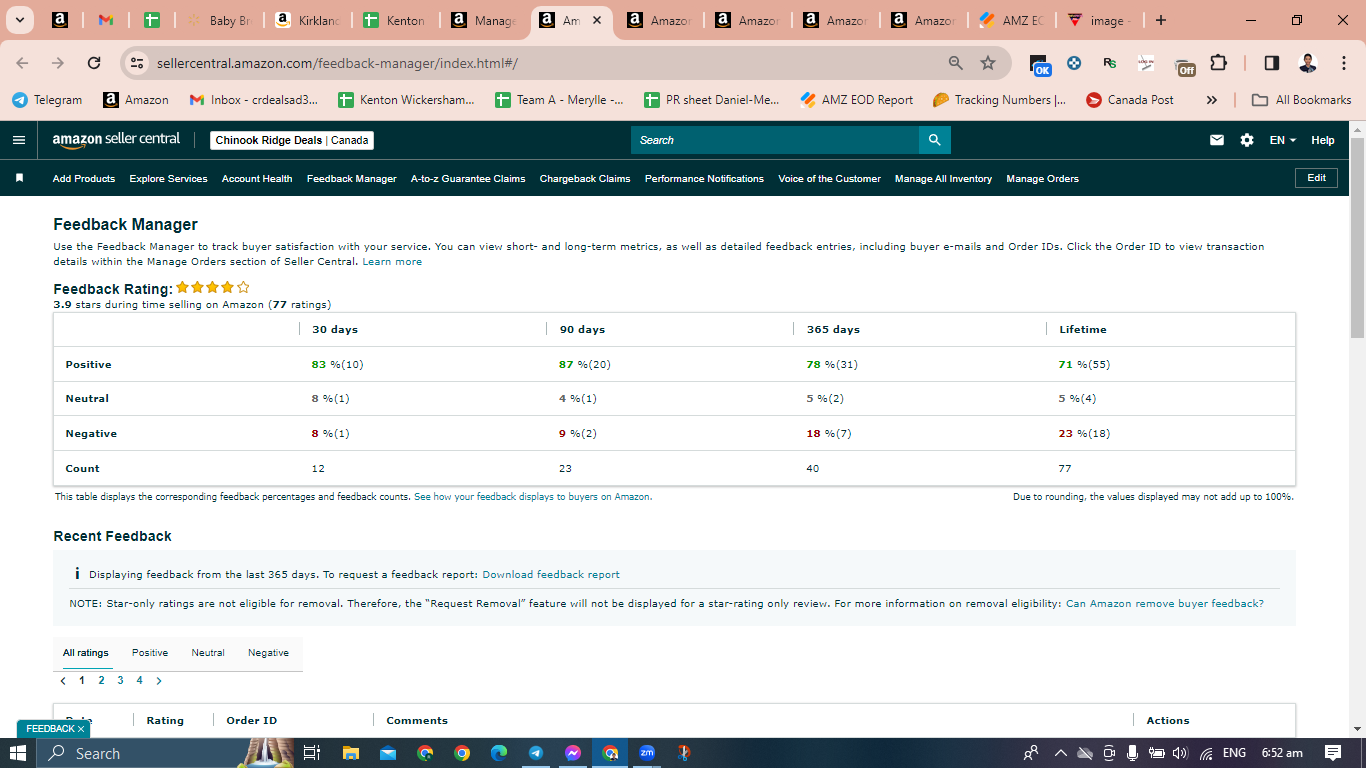Screen dimensions: 1366x768
Task: Open the All Bookmarks folder
Action: (1302, 100)
